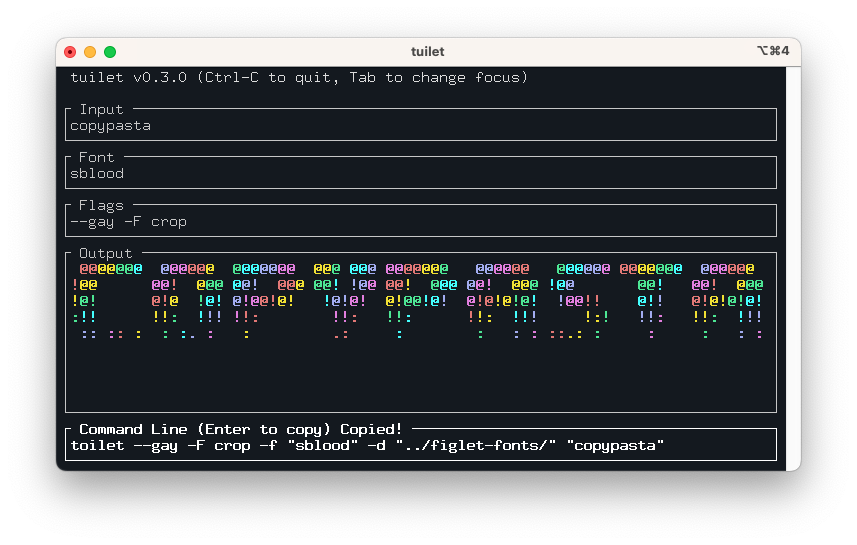Select the Command Line box to copy command

420,445
